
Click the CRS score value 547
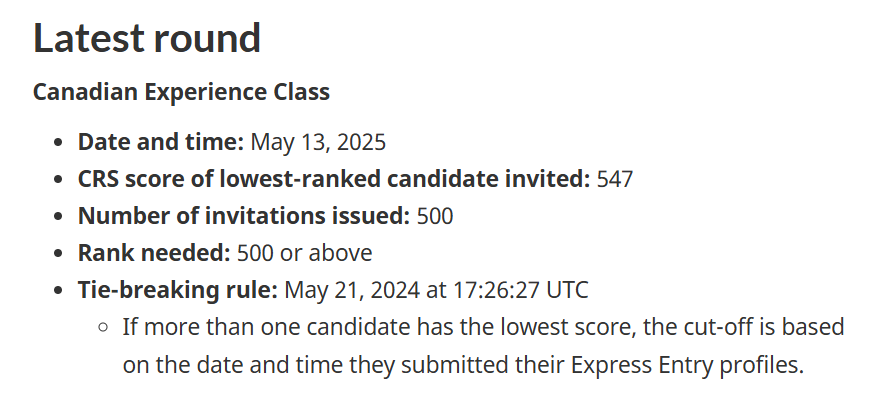(x=615, y=179)
